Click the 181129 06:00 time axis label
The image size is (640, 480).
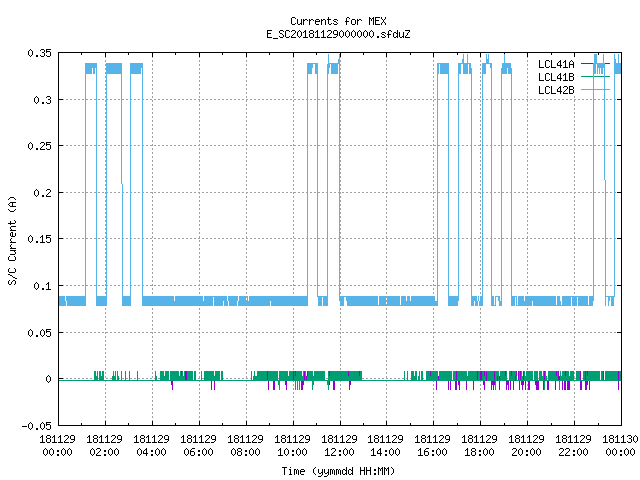click(198, 446)
